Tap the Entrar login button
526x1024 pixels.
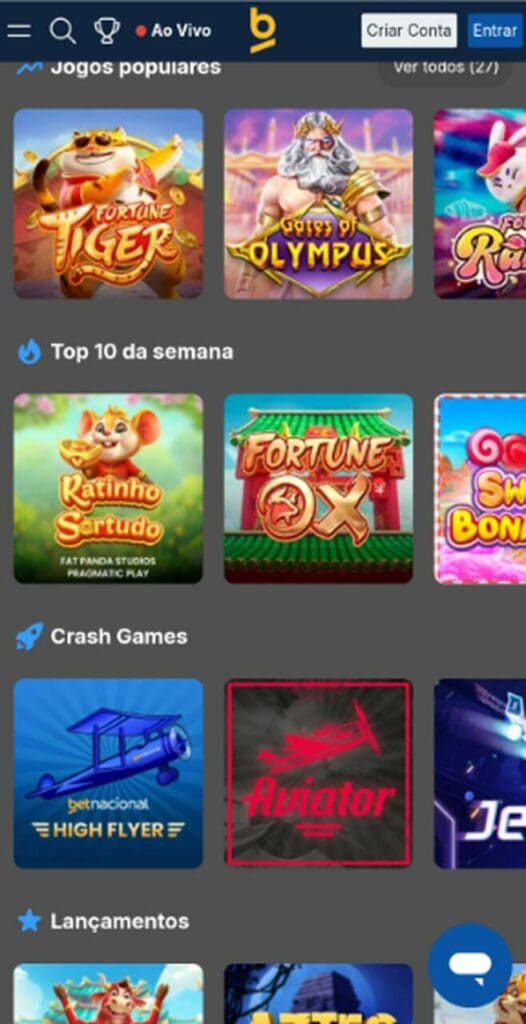(x=495, y=31)
